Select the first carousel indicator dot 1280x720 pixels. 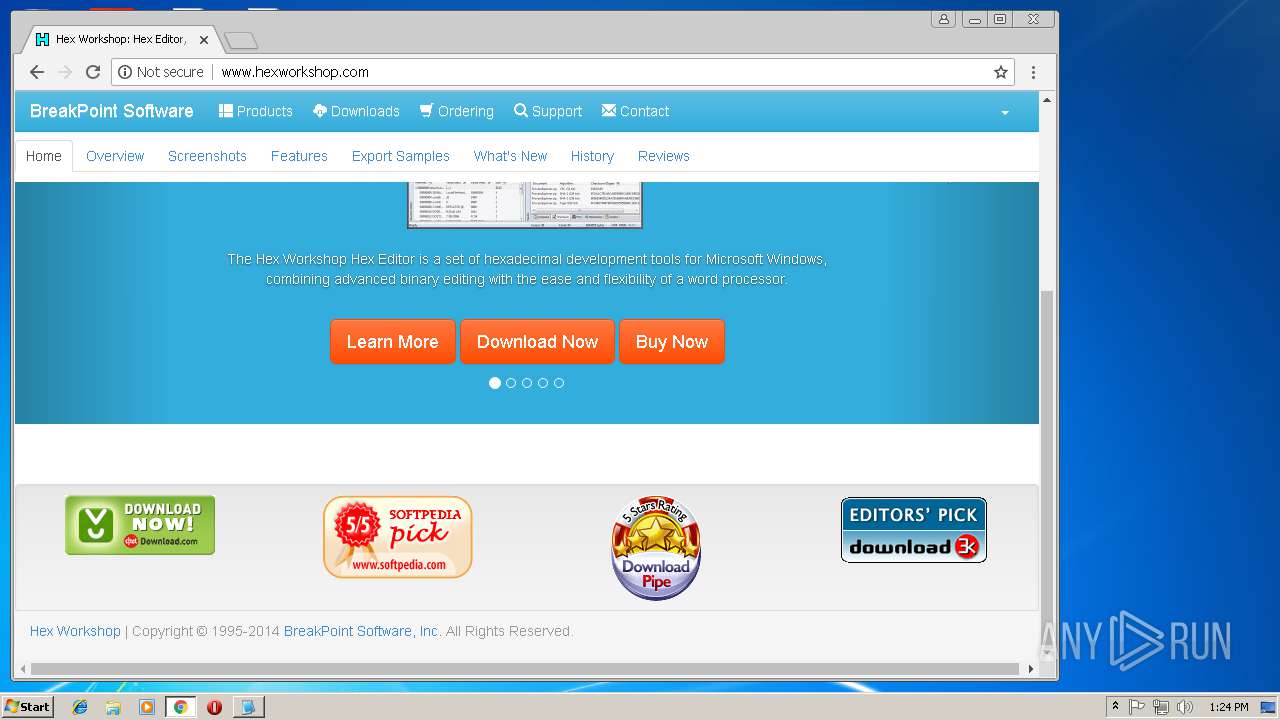click(495, 383)
